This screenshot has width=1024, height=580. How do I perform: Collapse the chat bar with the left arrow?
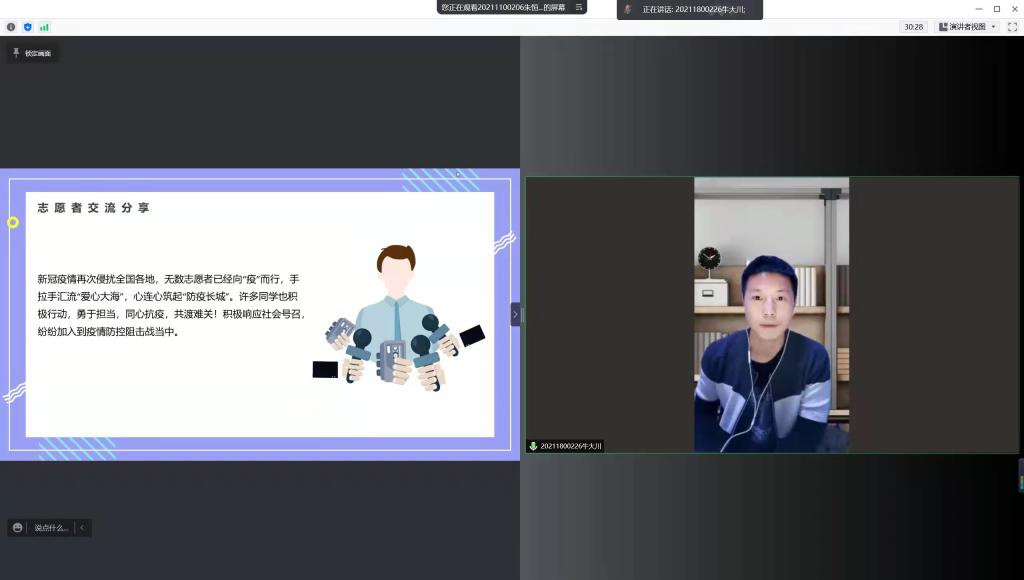point(82,528)
